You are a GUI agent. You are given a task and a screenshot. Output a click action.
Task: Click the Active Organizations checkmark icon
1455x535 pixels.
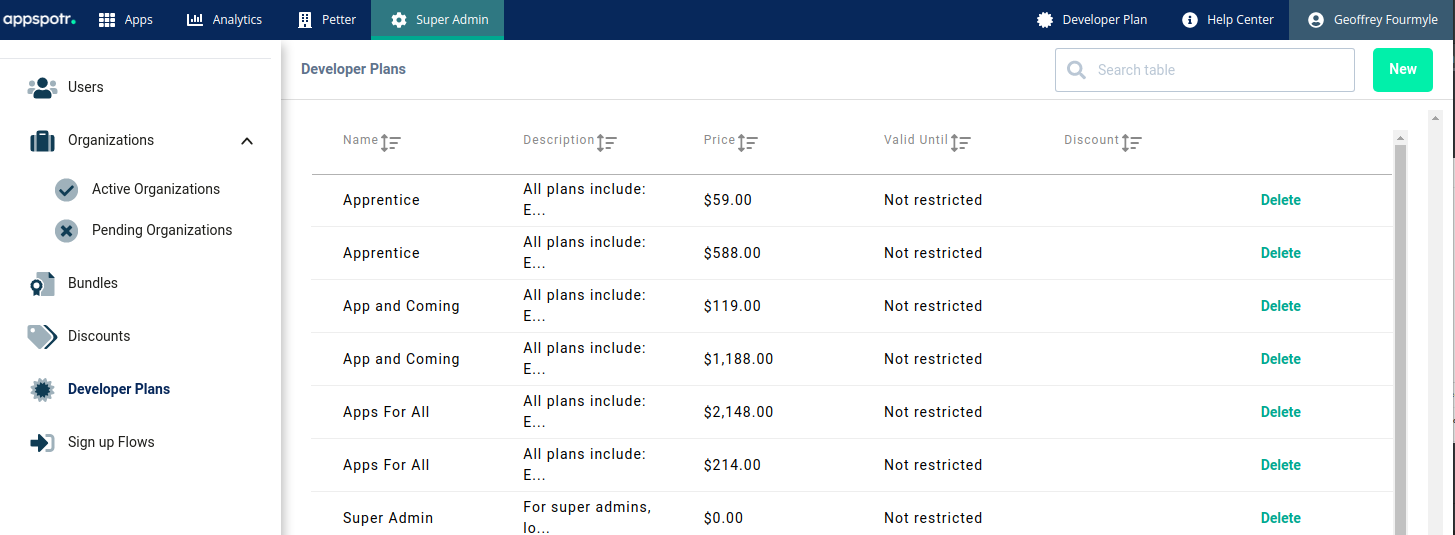pyautogui.click(x=66, y=190)
